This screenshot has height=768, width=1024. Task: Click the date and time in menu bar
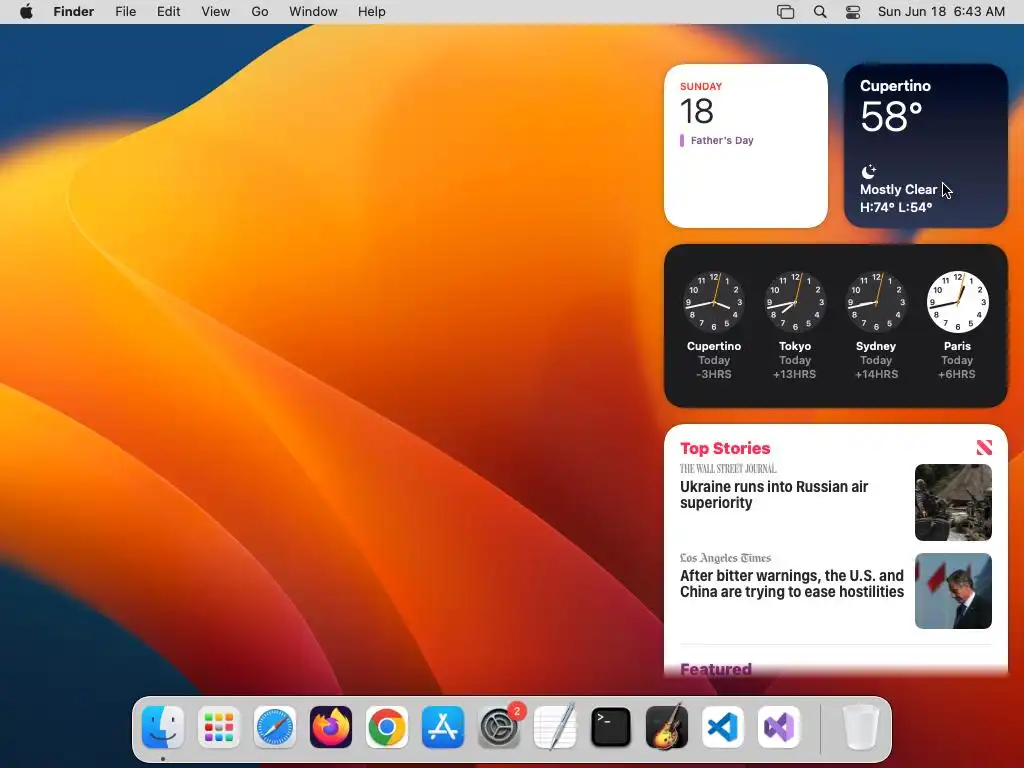pyautogui.click(x=941, y=12)
